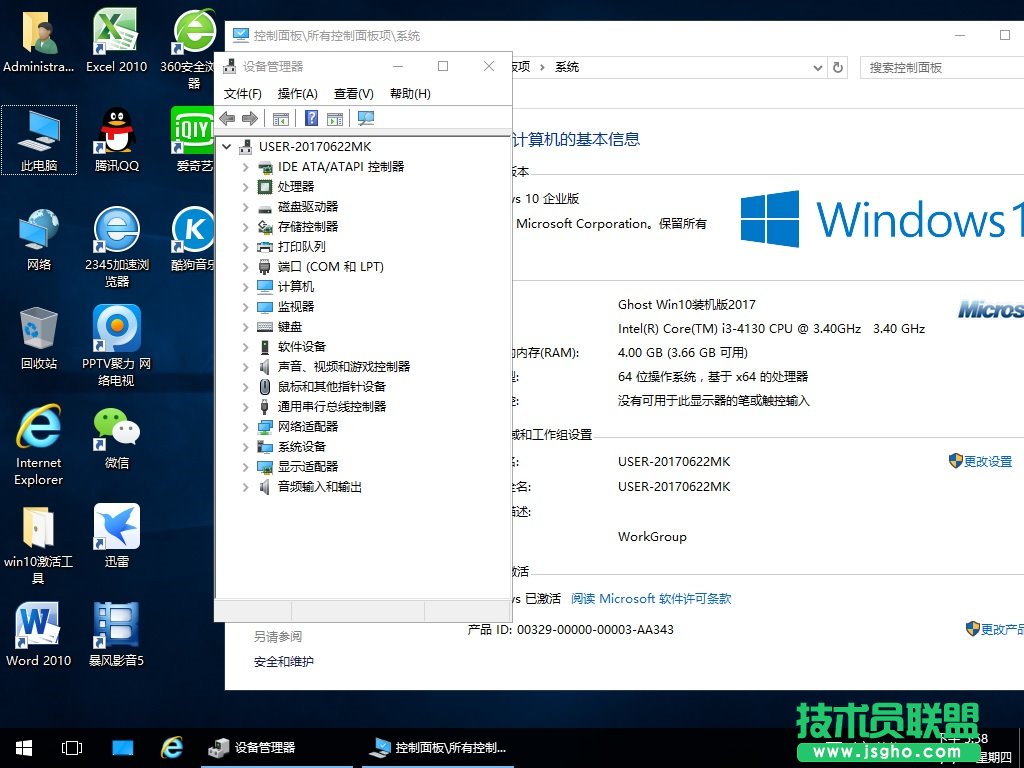Click the scan for hardware changes icon
The image size is (1024, 768).
click(366, 118)
